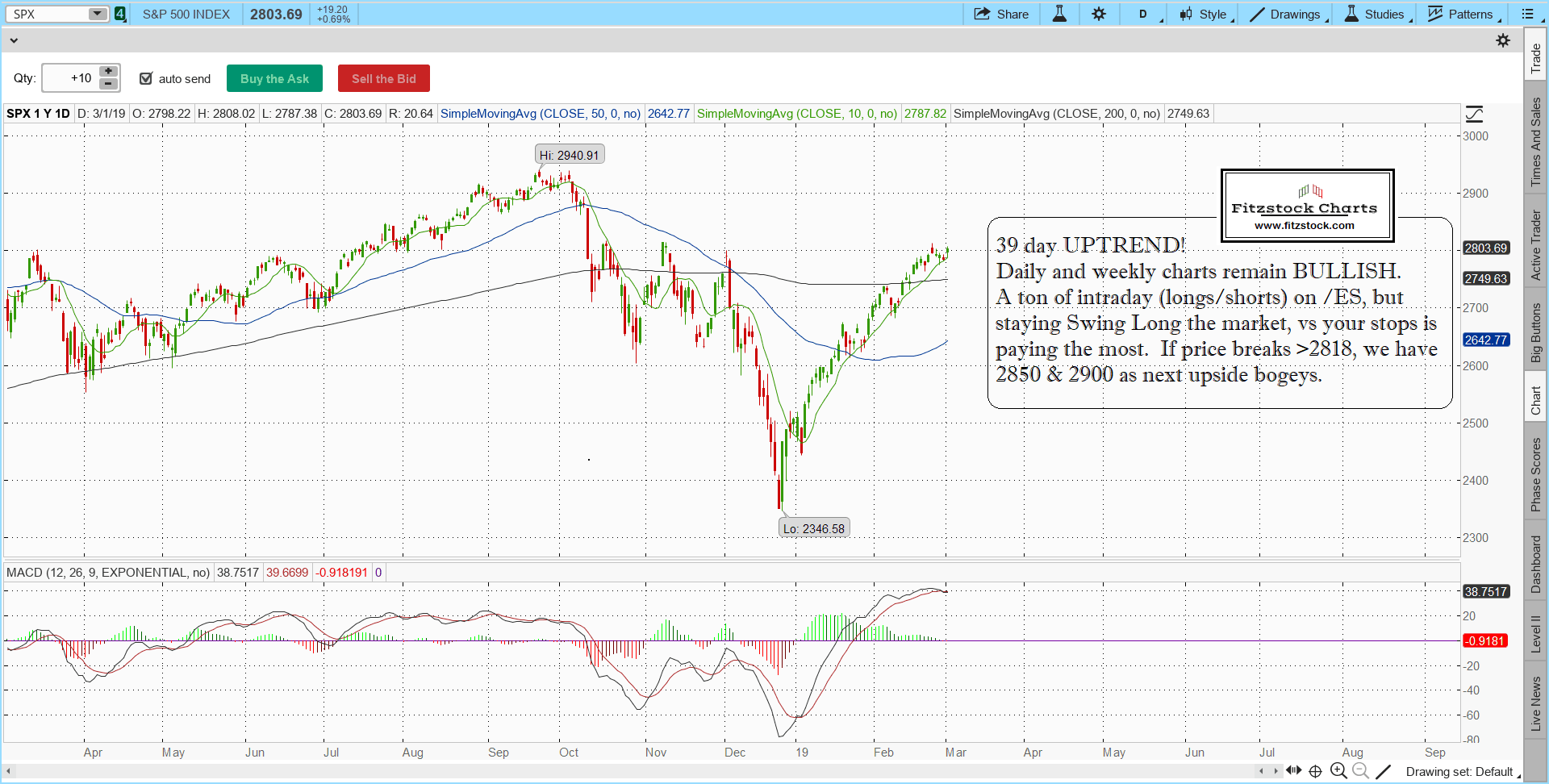Click the chart scale toggle icon
1549x784 pixels.
click(1474, 114)
